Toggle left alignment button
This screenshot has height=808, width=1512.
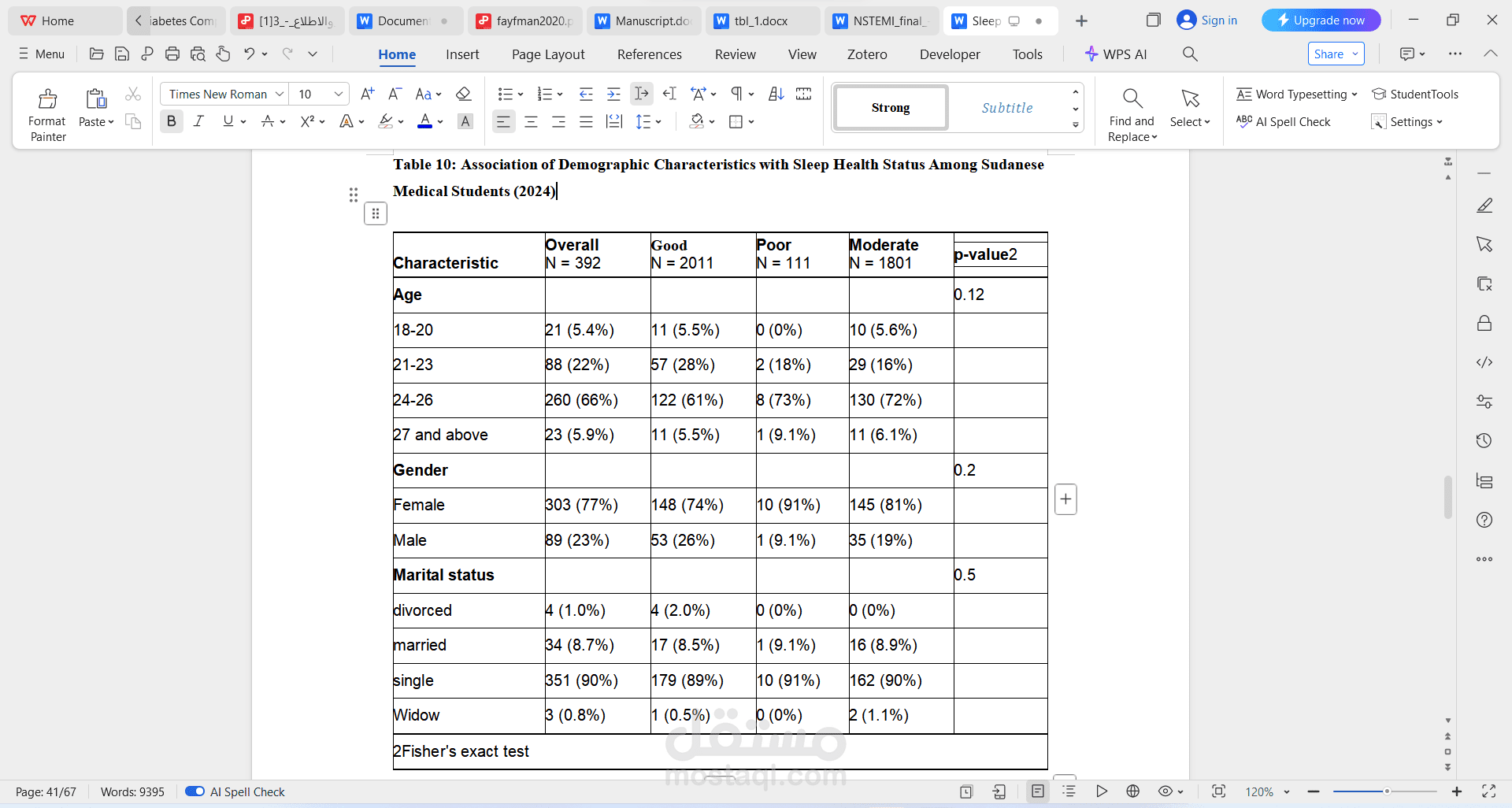pos(503,121)
